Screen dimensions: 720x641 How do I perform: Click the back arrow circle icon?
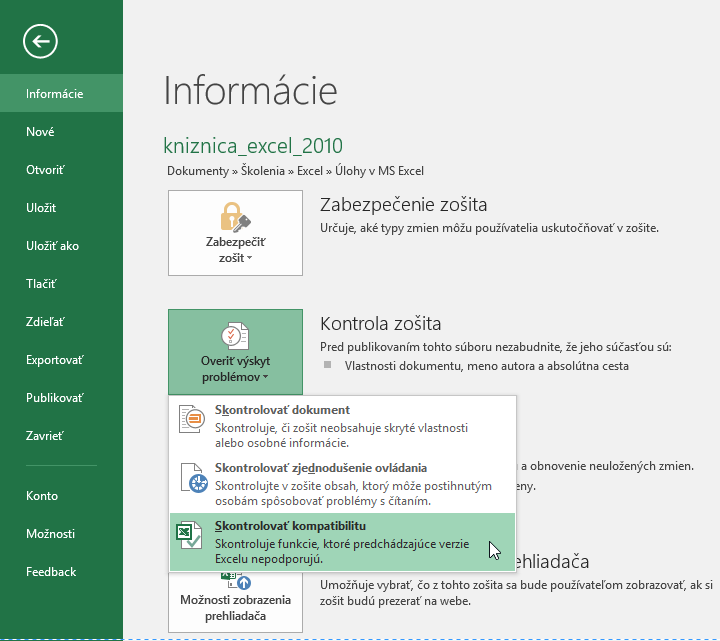click(40, 41)
